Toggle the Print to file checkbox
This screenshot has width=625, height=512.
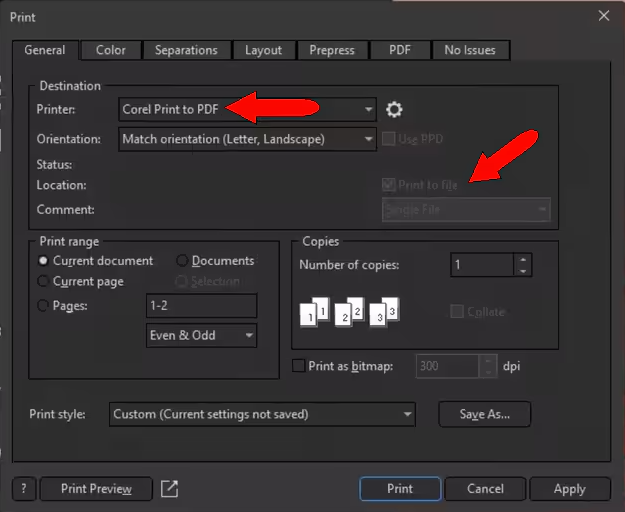pos(388,184)
